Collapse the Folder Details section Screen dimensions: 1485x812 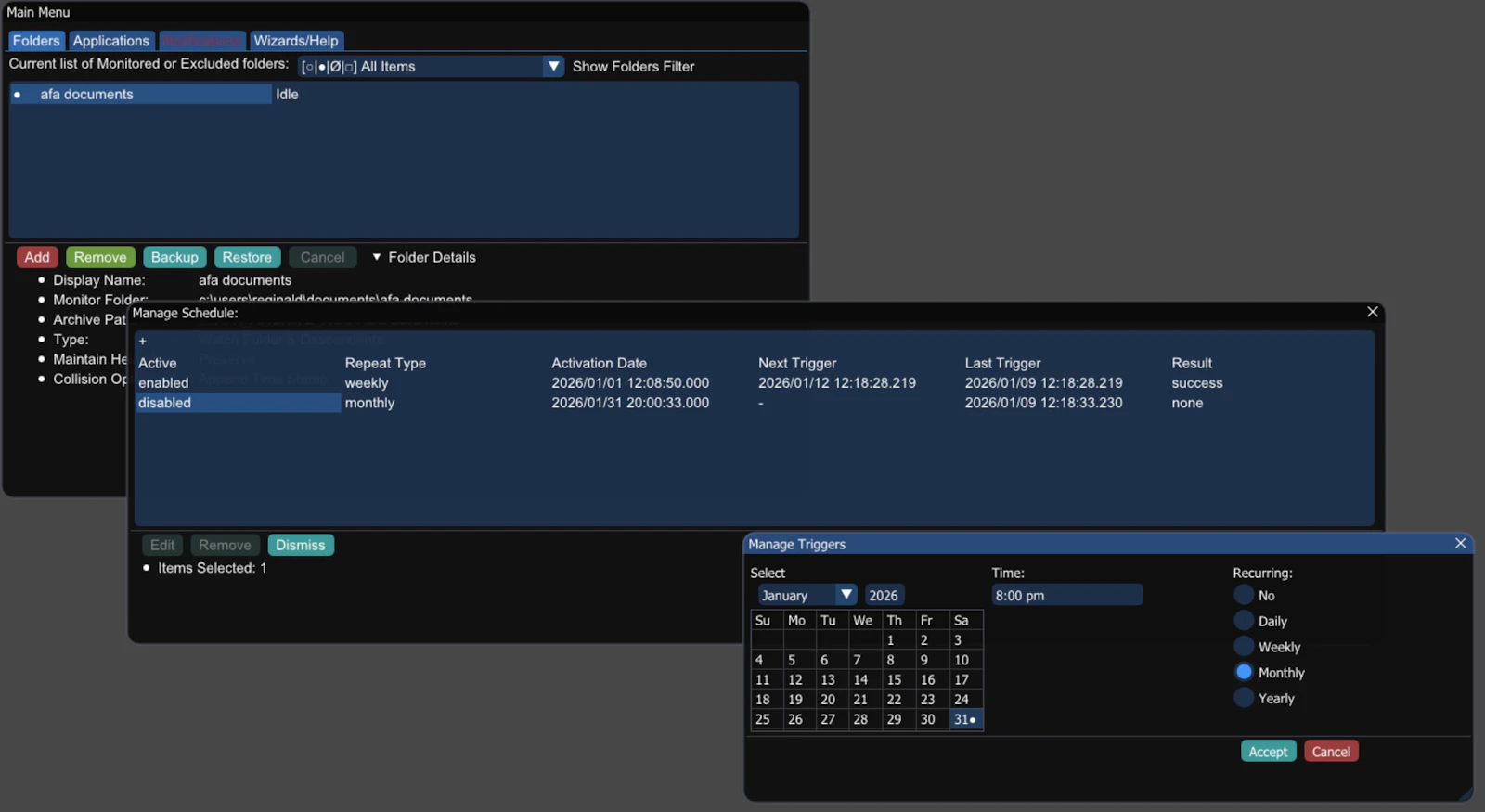(x=377, y=257)
